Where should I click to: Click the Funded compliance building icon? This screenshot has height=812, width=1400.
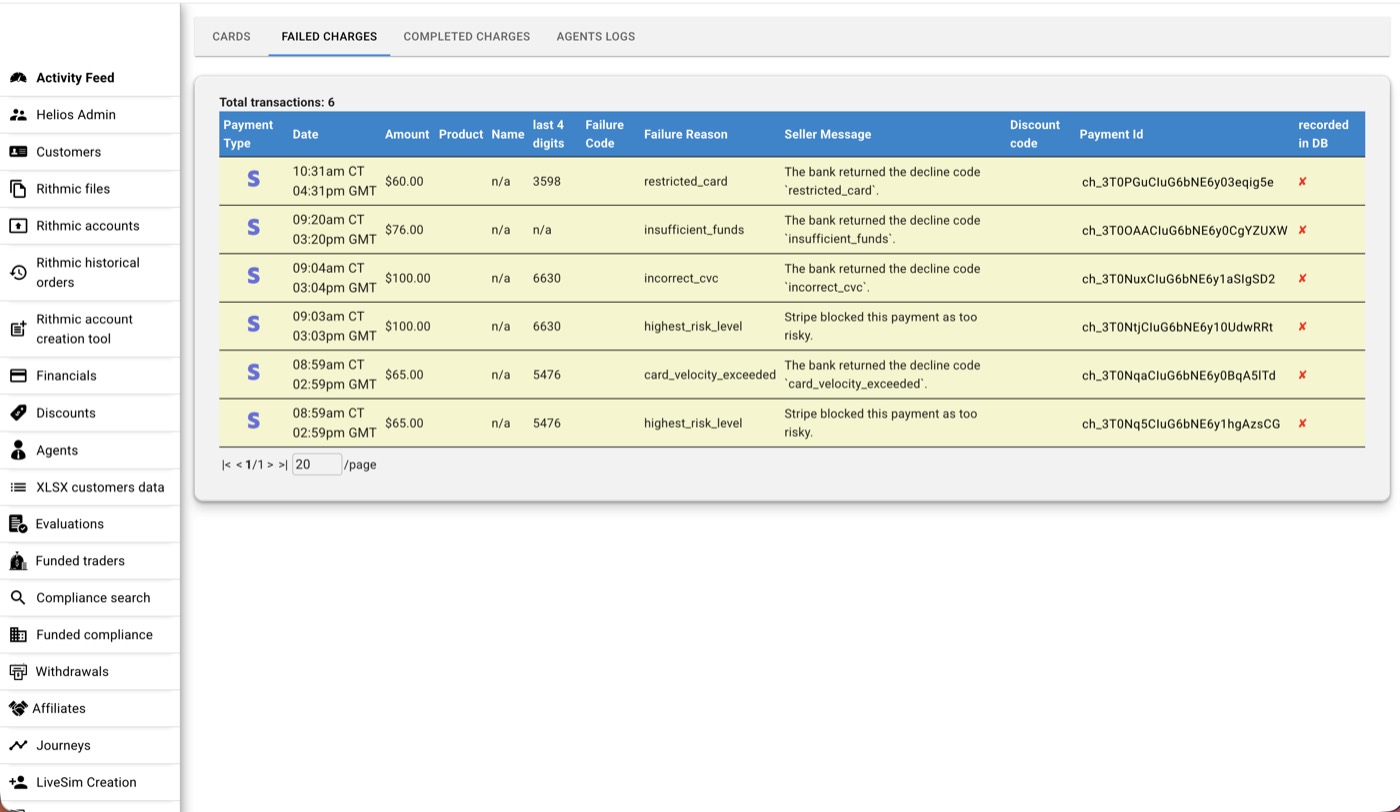[18, 635]
